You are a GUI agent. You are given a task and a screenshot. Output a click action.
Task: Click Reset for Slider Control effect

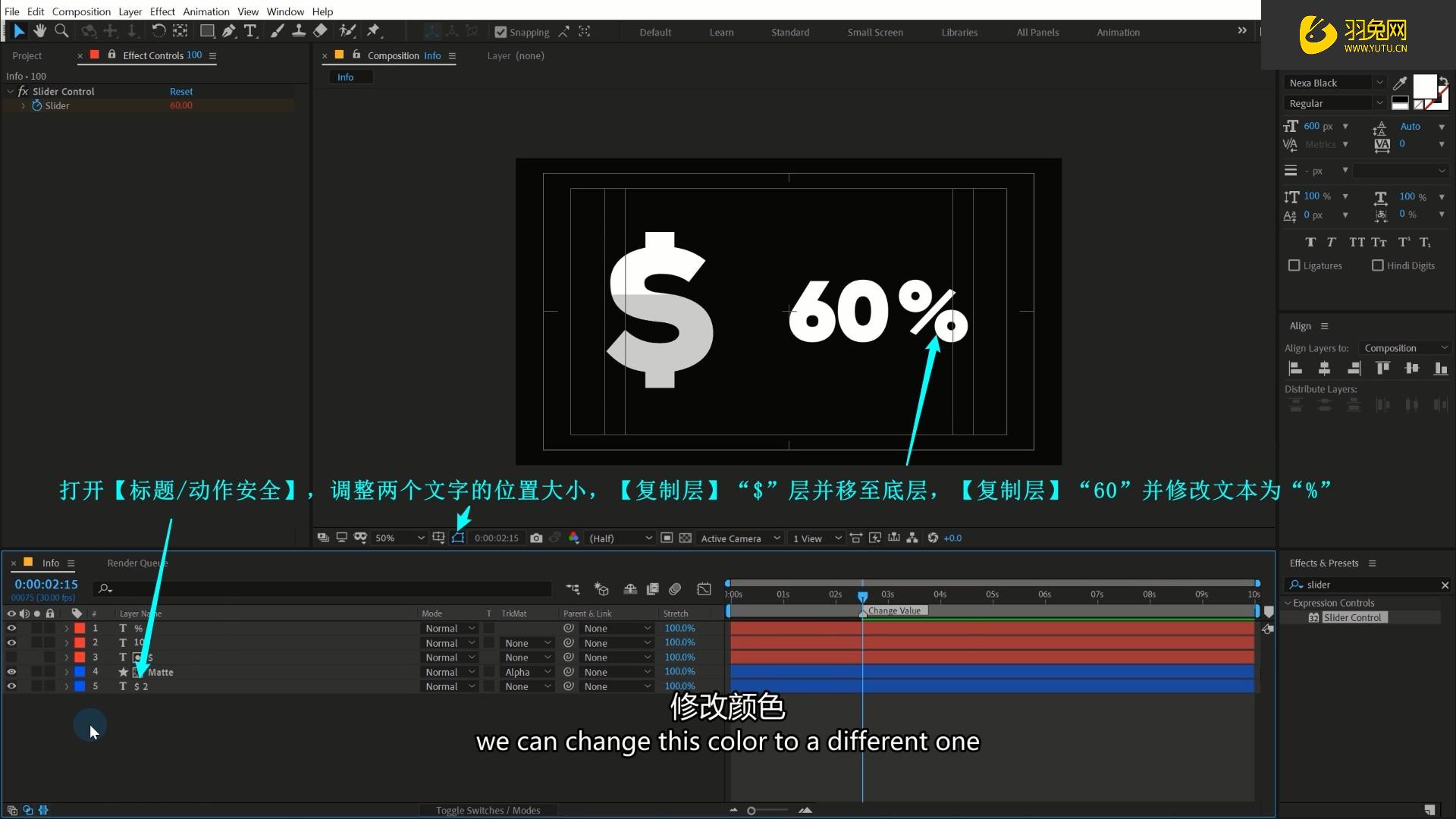click(181, 92)
